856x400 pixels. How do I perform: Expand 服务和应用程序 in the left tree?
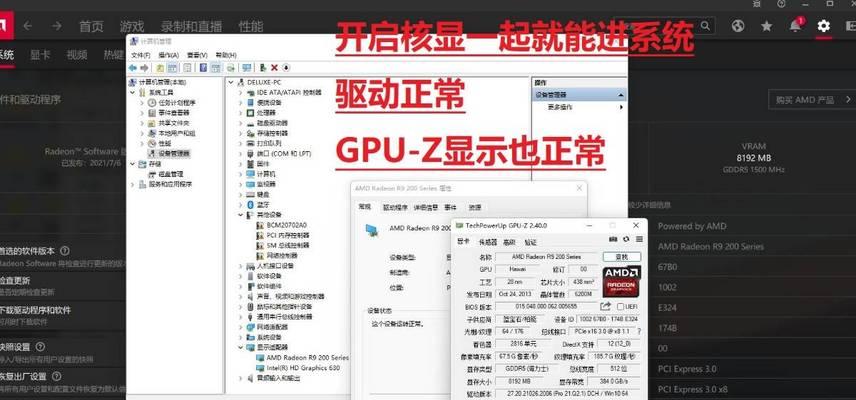click(x=133, y=184)
